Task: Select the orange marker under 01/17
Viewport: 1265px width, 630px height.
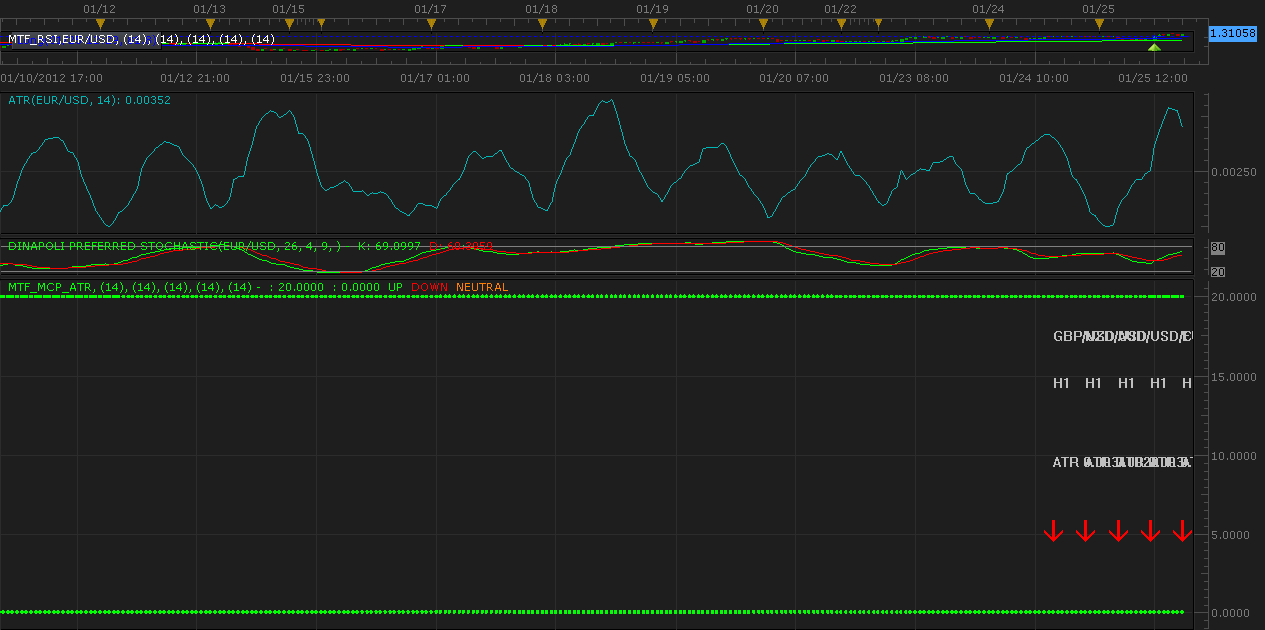Action: point(431,23)
